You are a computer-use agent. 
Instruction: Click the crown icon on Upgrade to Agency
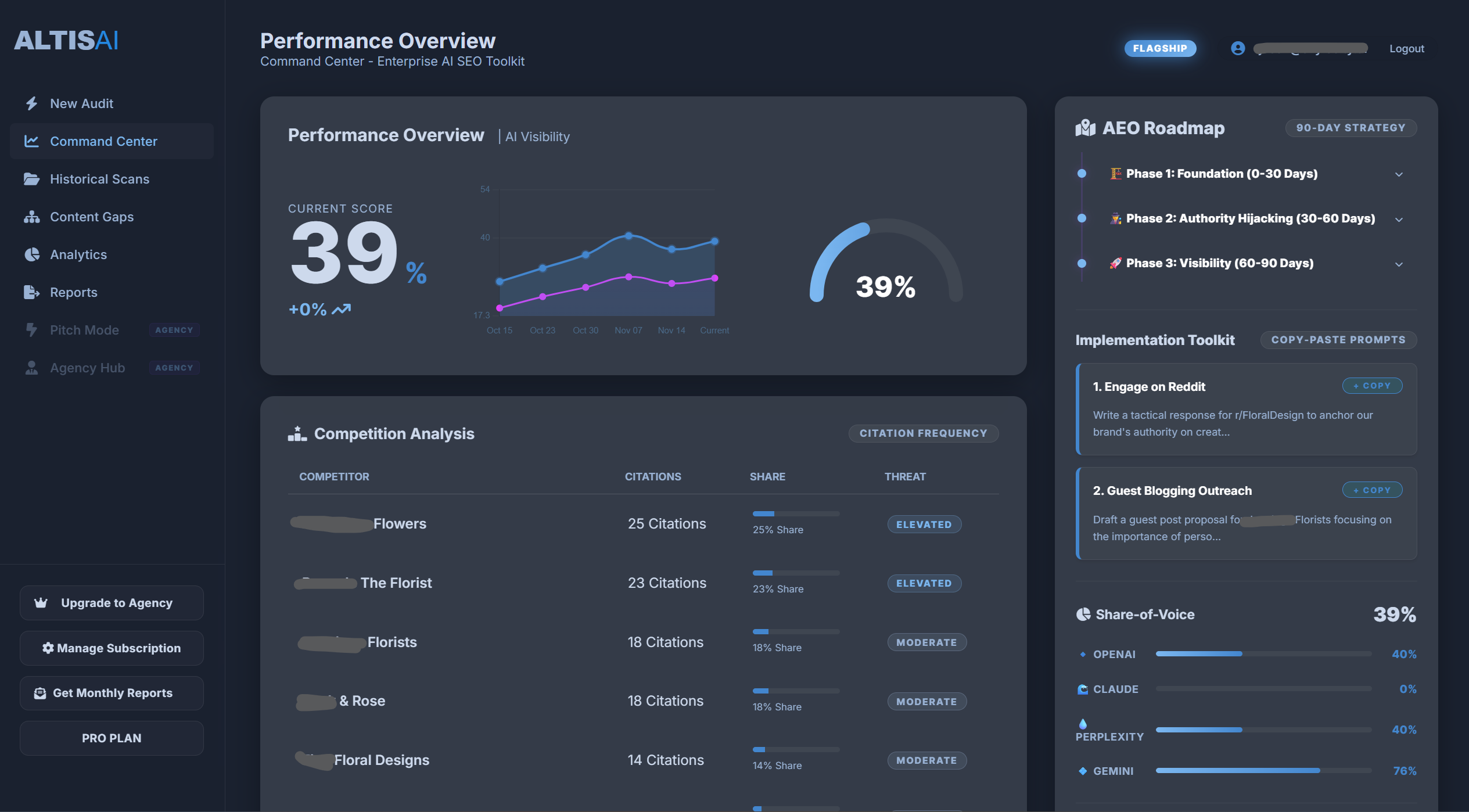(x=41, y=603)
